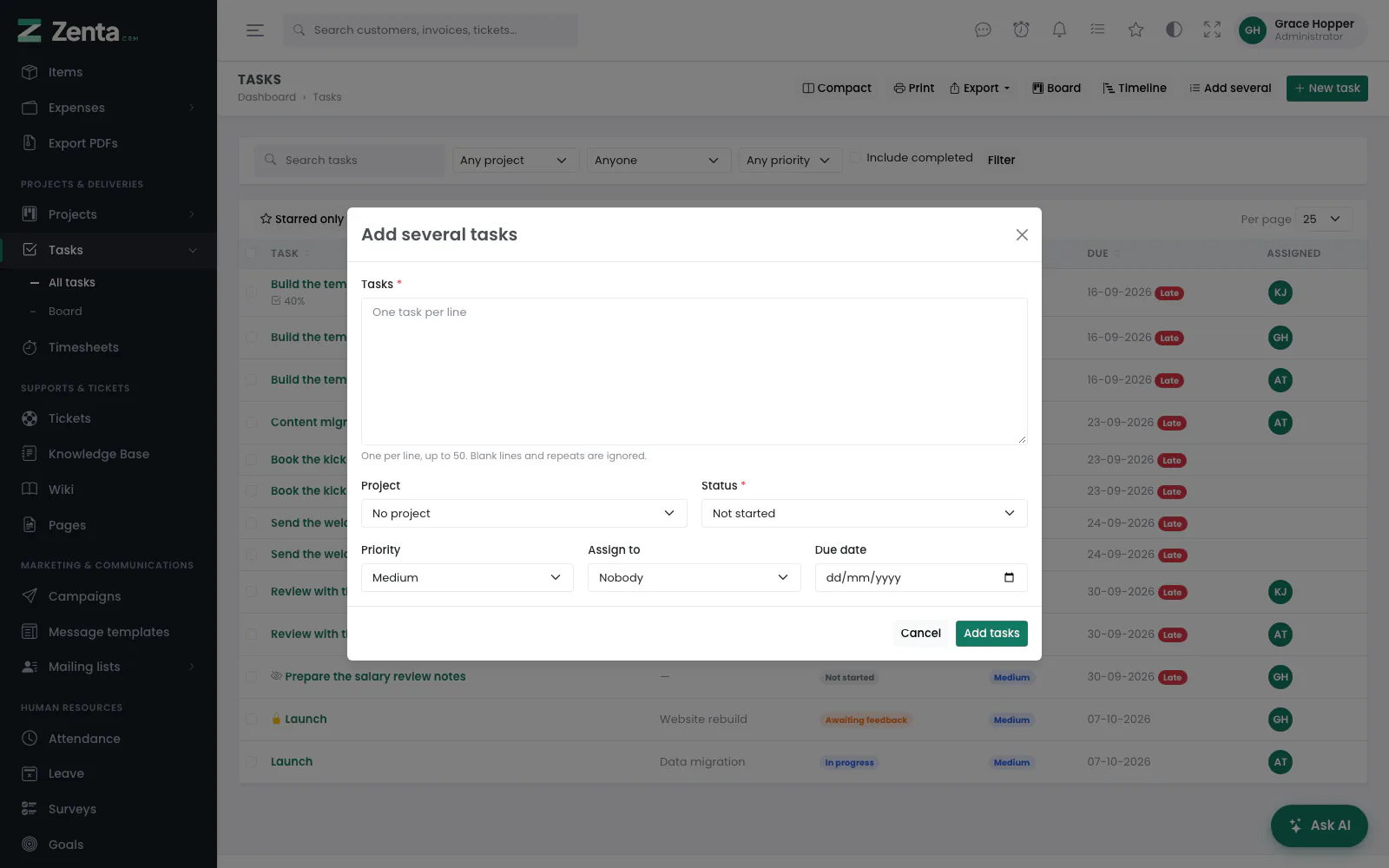
Task: Open the Projects sidebar menu
Action: pos(109,214)
